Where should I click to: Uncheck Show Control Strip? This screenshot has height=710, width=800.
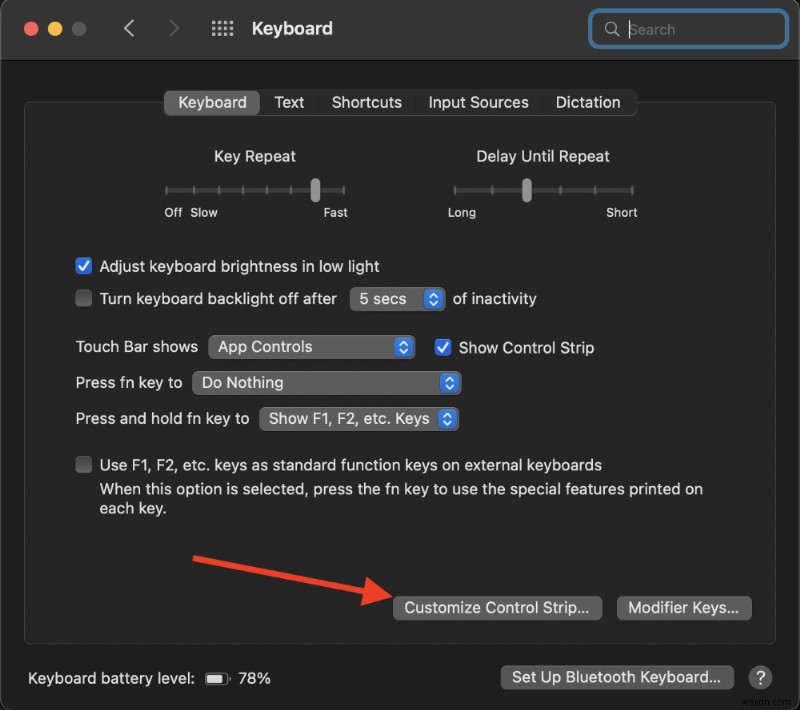[443, 347]
